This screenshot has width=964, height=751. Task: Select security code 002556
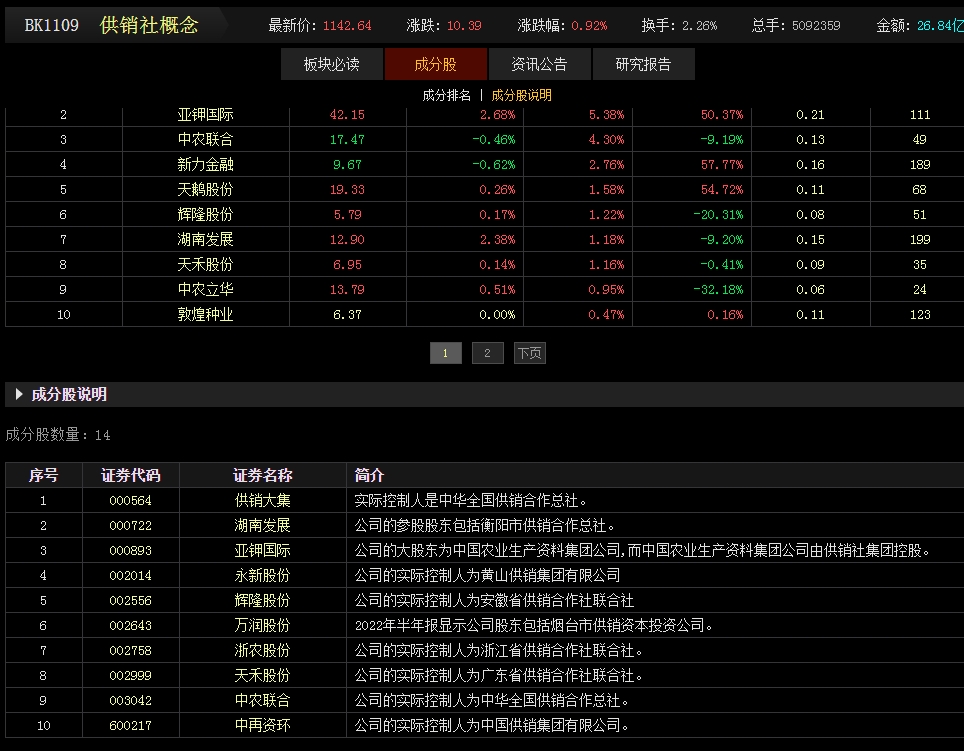point(130,600)
